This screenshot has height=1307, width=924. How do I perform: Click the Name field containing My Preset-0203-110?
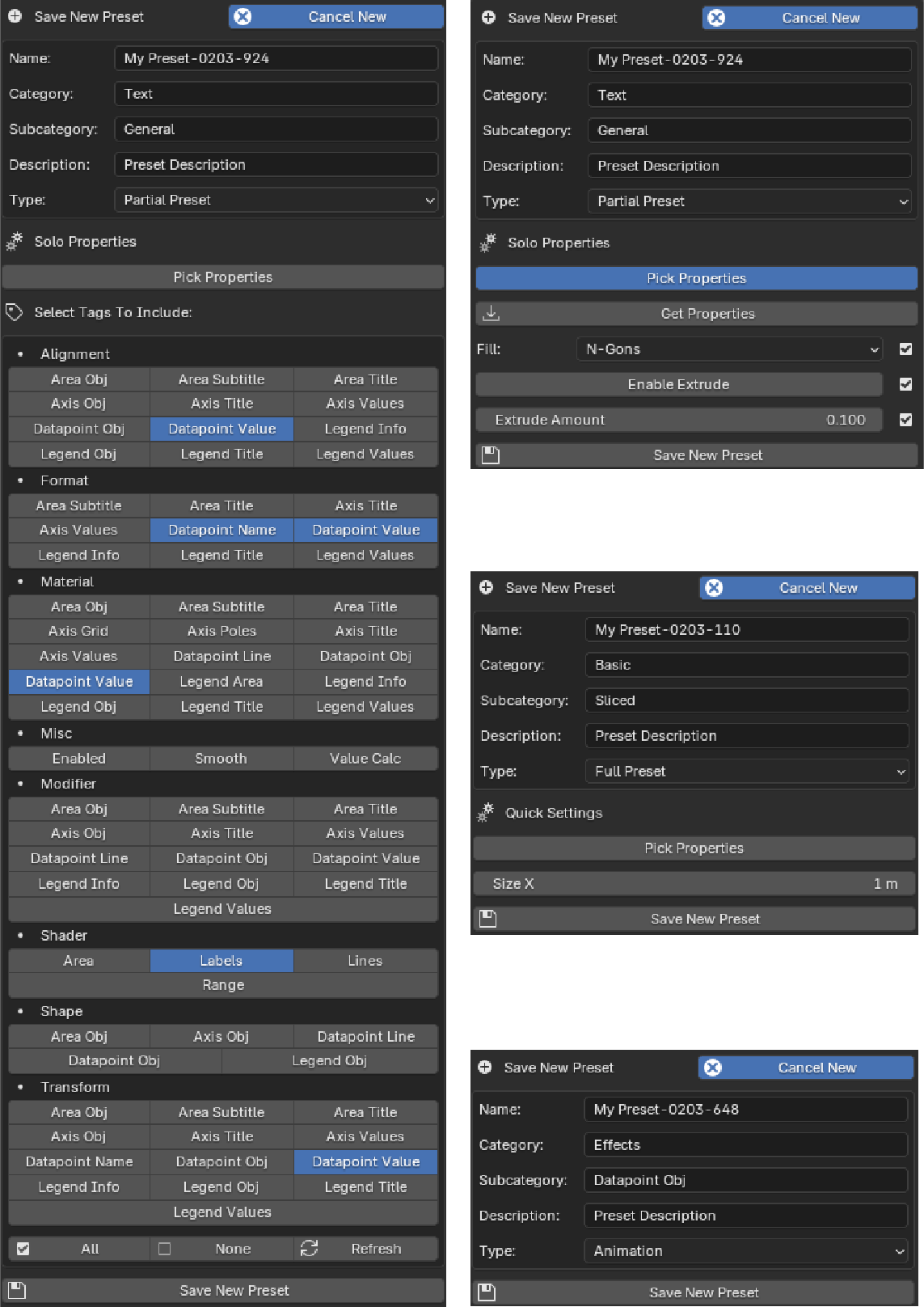(x=746, y=630)
